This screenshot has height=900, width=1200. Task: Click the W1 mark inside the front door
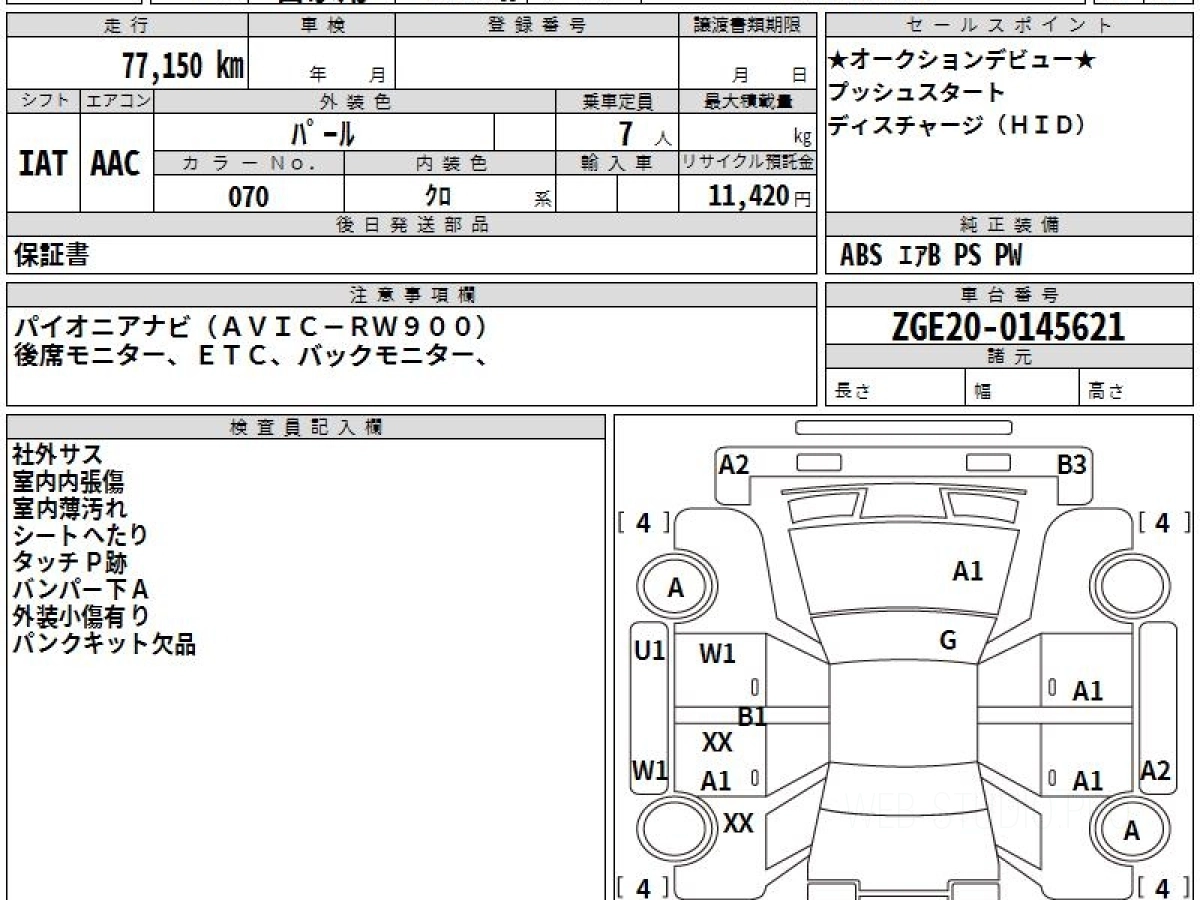717,655
